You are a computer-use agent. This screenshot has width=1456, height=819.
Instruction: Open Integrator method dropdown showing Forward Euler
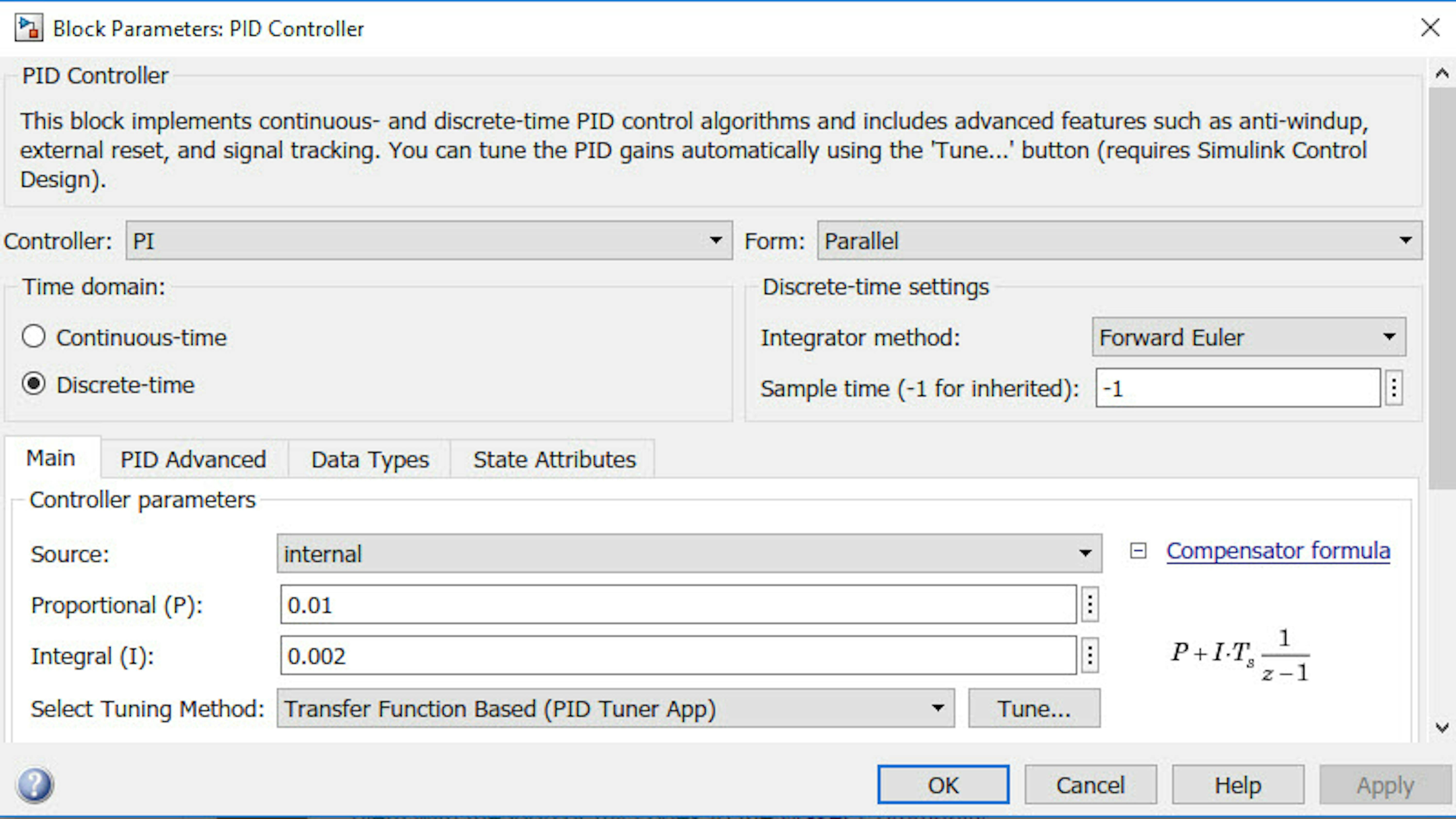pyautogui.click(x=1249, y=337)
